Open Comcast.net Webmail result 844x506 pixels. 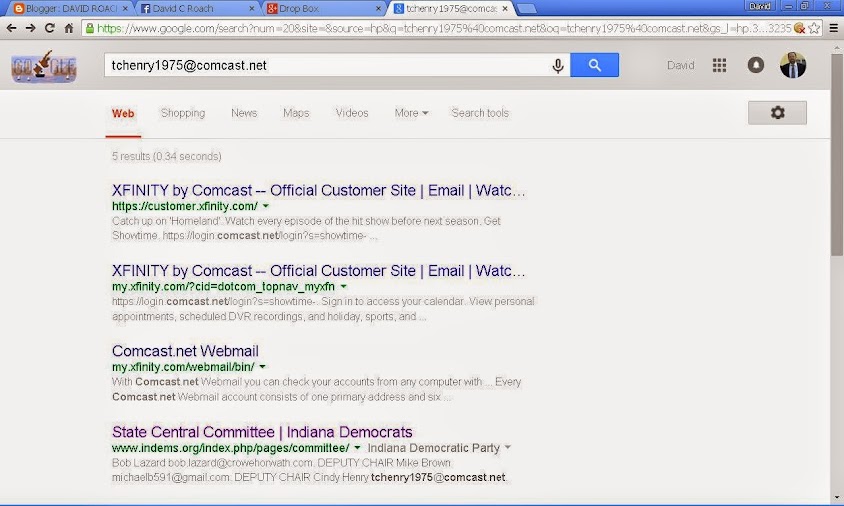tap(185, 351)
